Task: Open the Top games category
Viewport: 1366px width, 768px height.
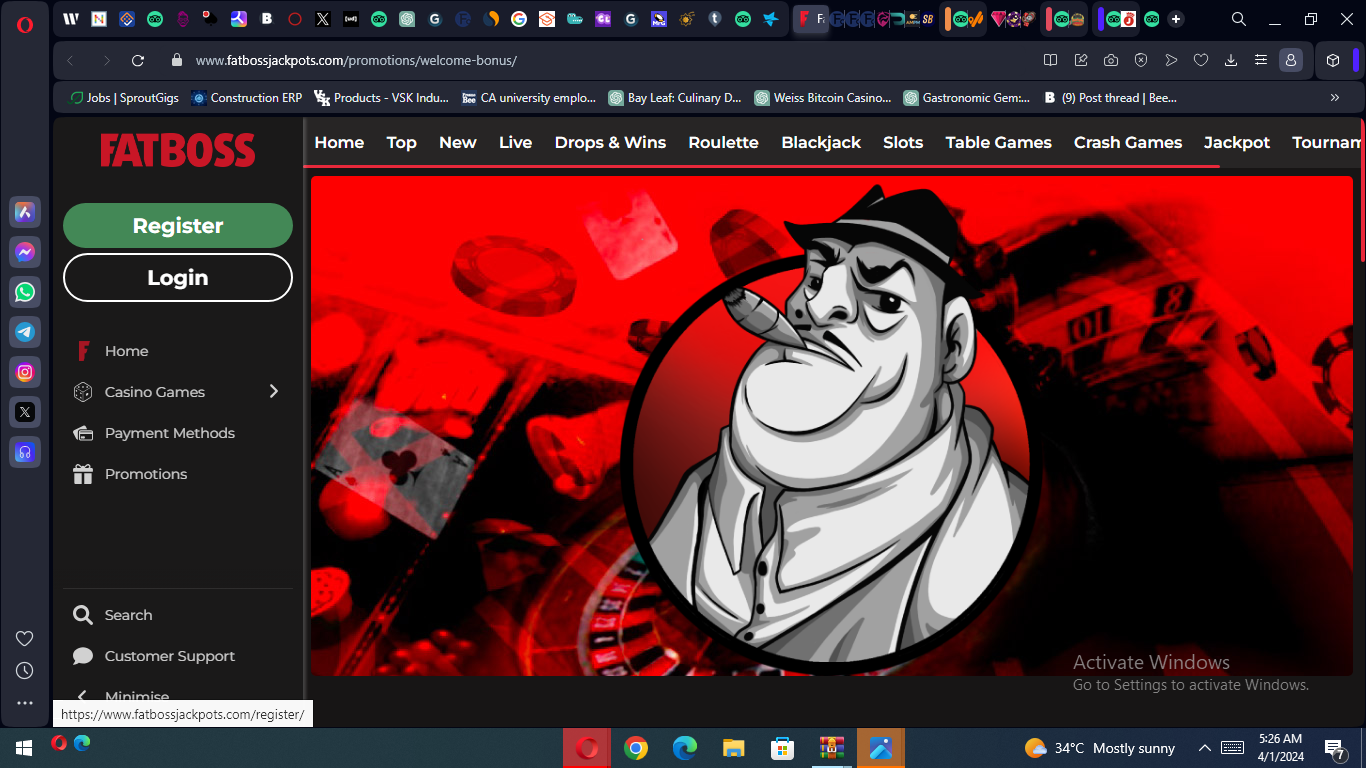Action: (x=401, y=142)
